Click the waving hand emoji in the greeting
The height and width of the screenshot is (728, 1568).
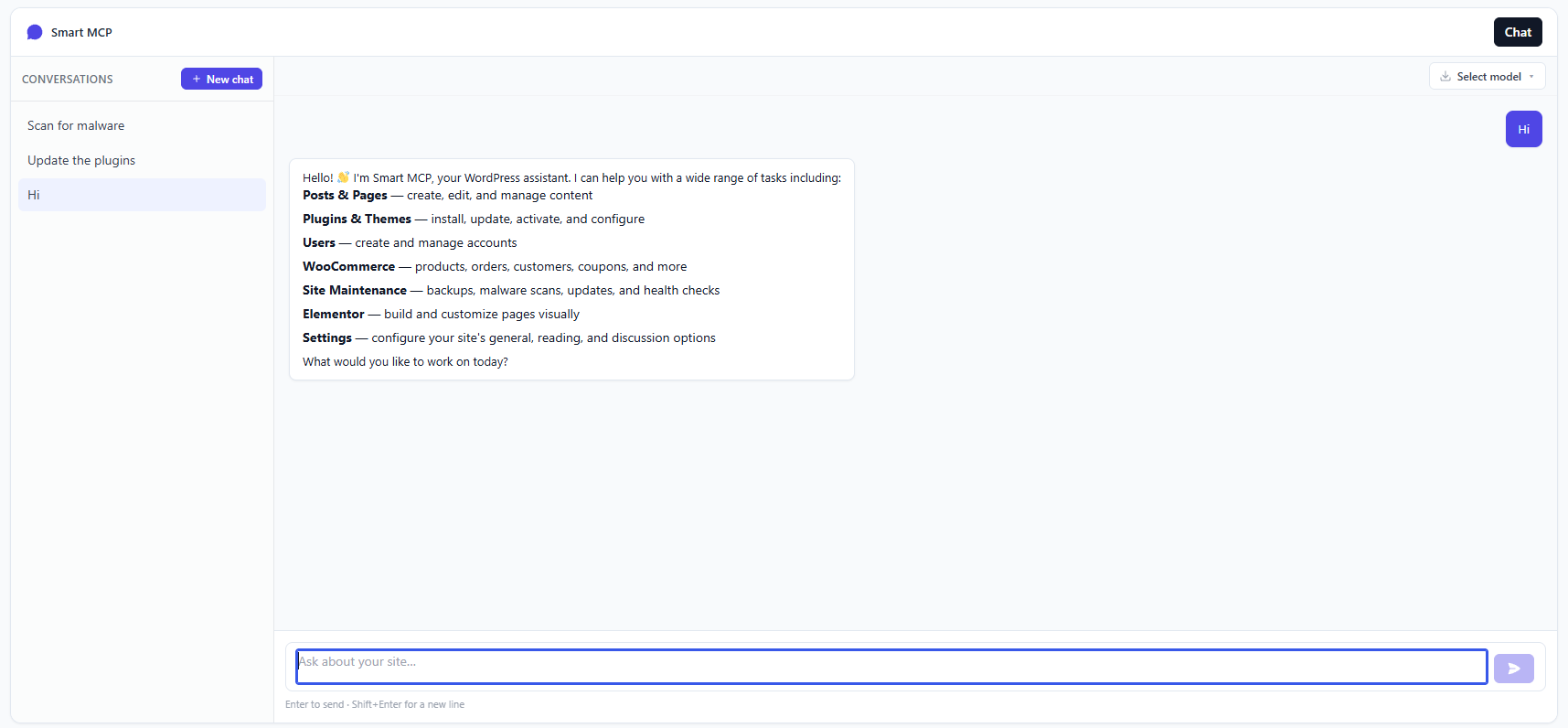point(344,177)
